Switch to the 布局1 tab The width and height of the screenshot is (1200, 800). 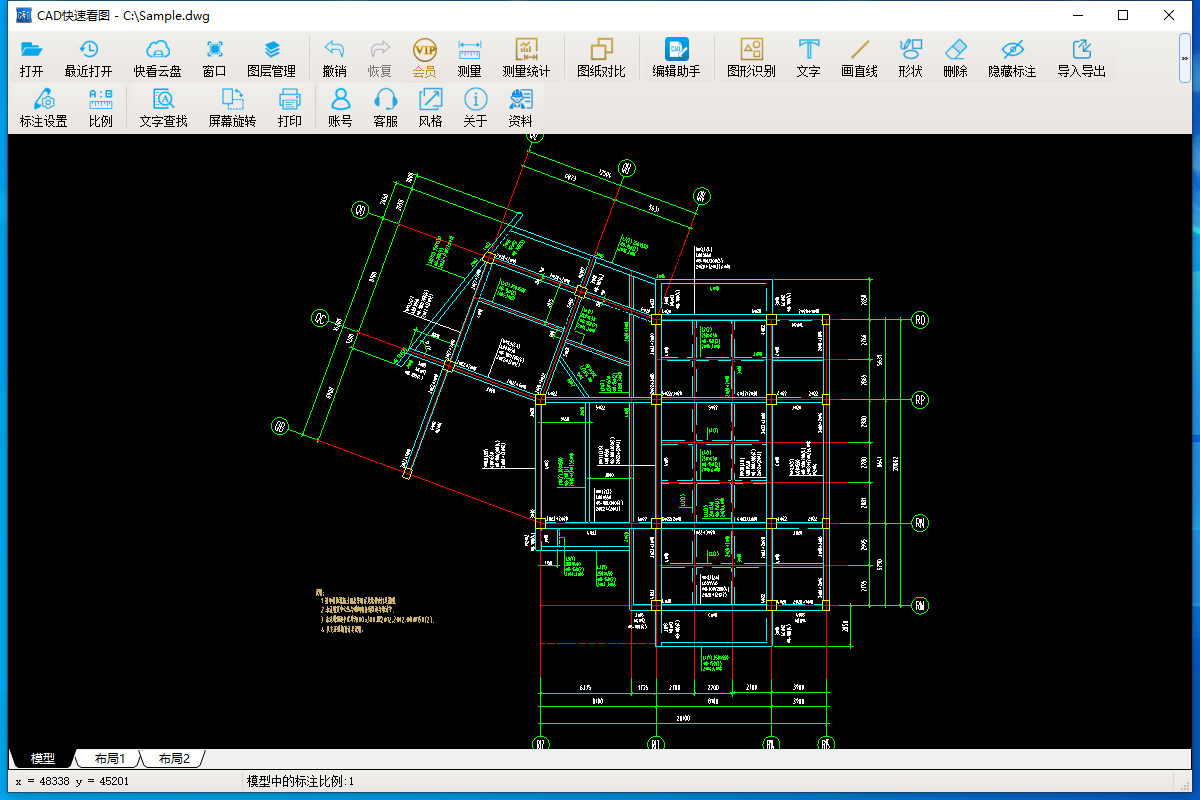point(110,759)
